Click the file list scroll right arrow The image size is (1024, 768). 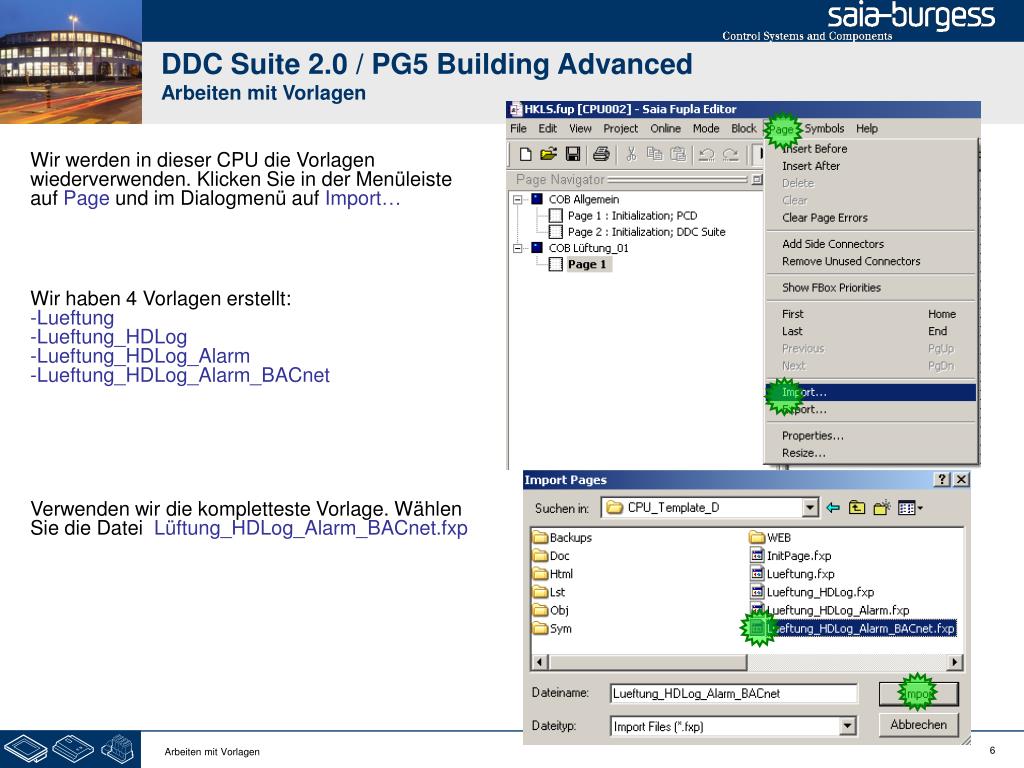[955, 662]
